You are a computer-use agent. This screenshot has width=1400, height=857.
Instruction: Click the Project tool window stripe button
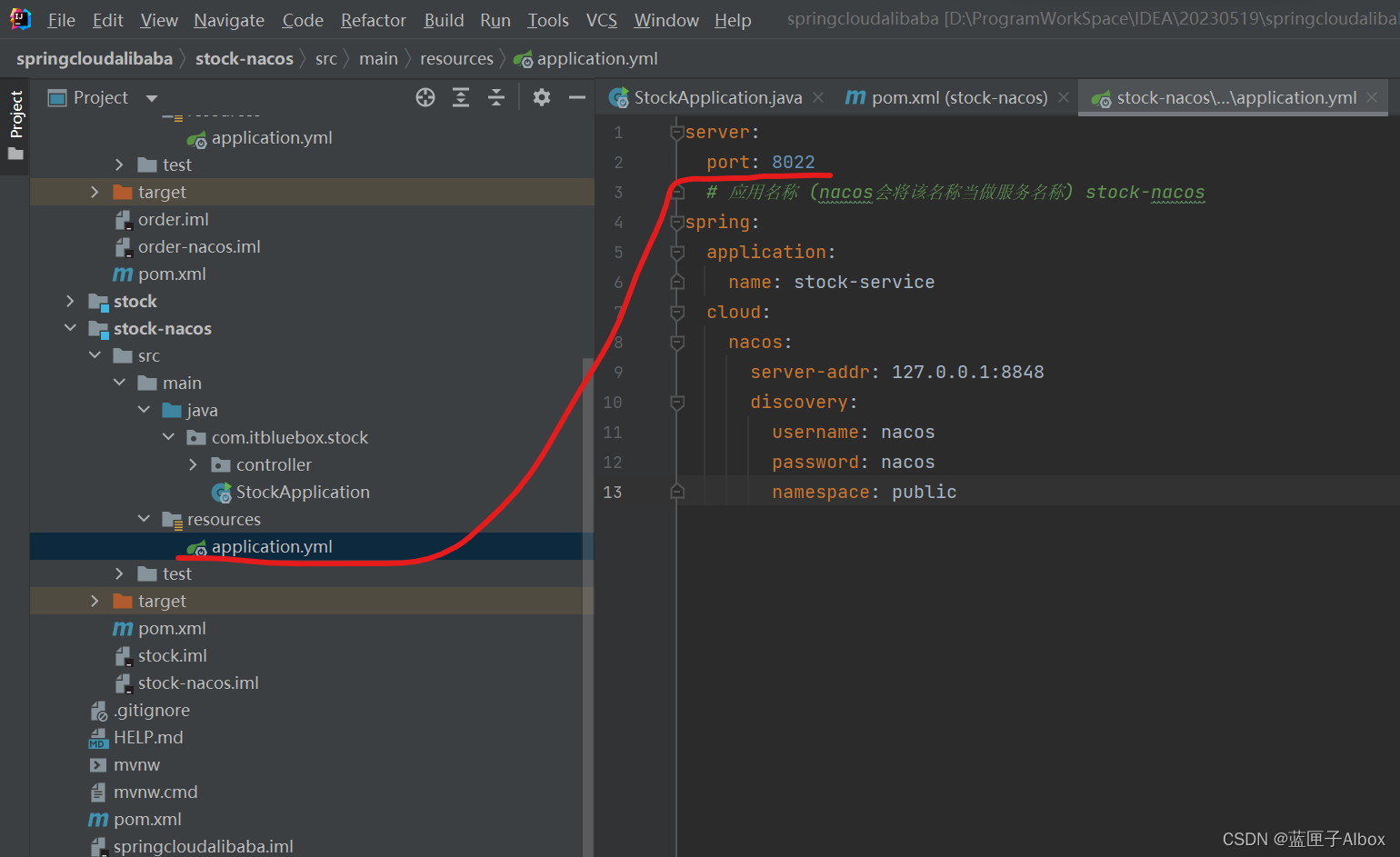pos(15,125)
